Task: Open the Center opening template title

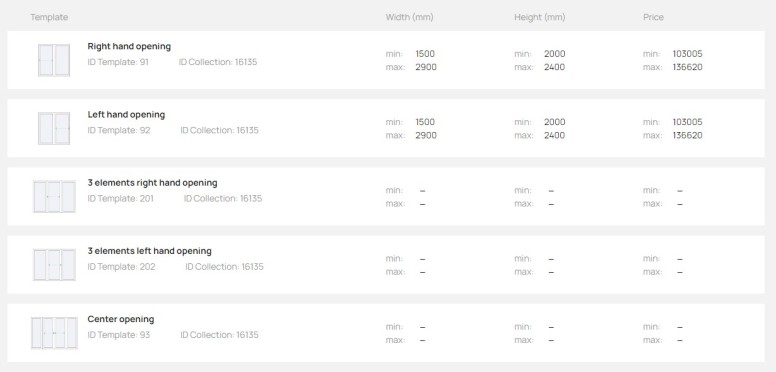Action: point(121,319)
